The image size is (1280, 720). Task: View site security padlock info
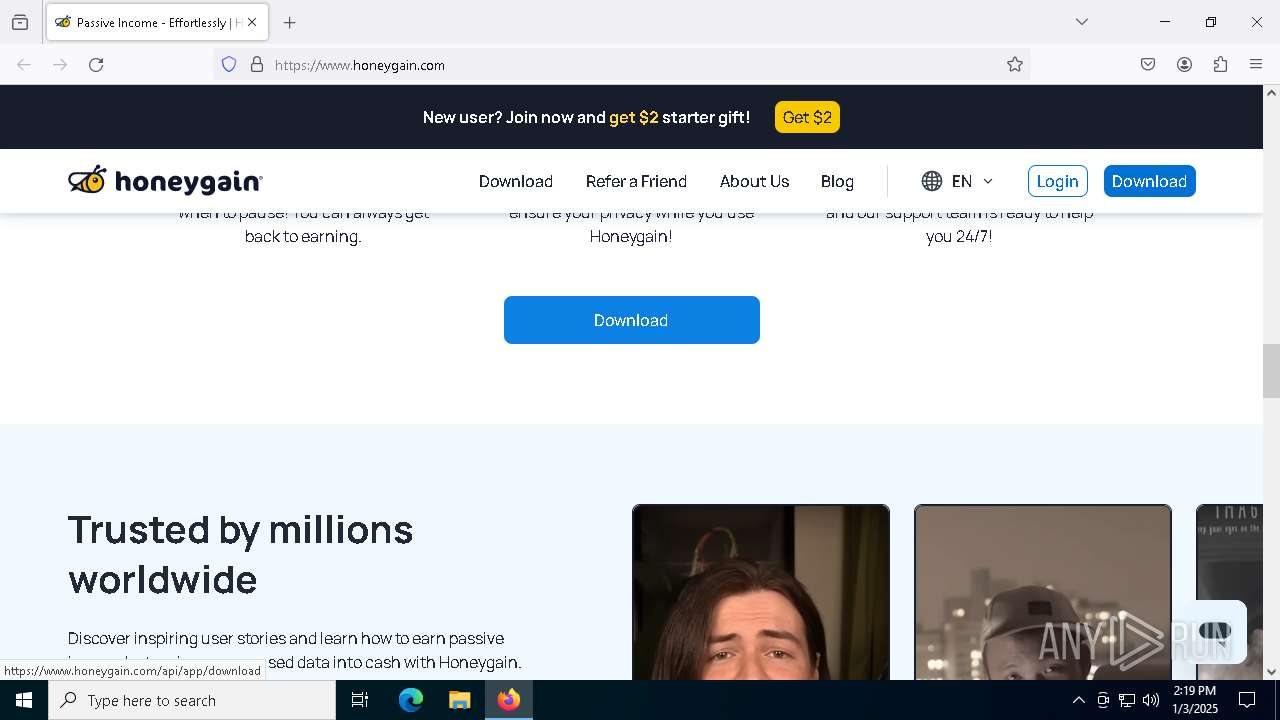click(257, 65)
